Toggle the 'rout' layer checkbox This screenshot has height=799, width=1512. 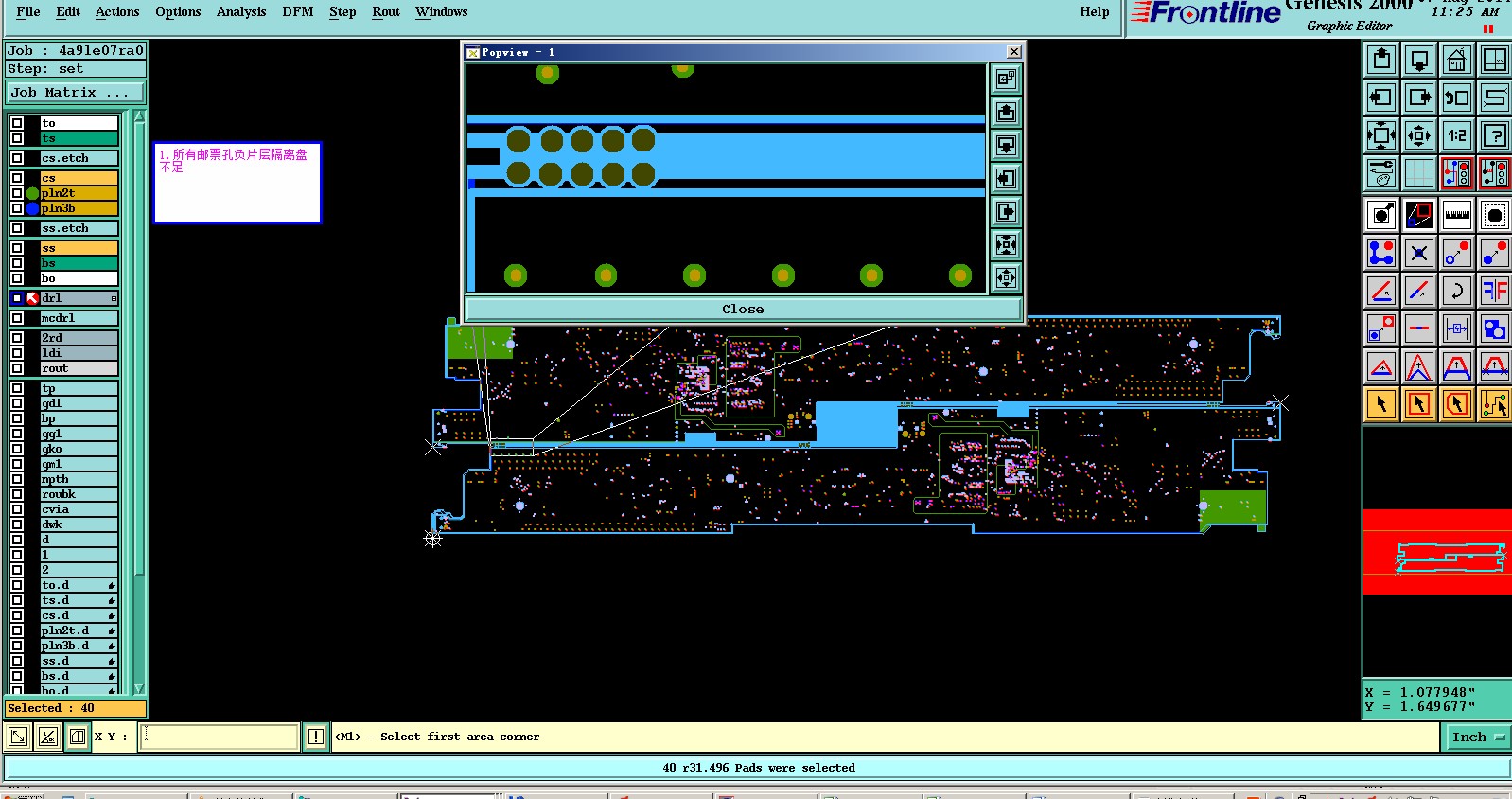[x=17, y=368]
